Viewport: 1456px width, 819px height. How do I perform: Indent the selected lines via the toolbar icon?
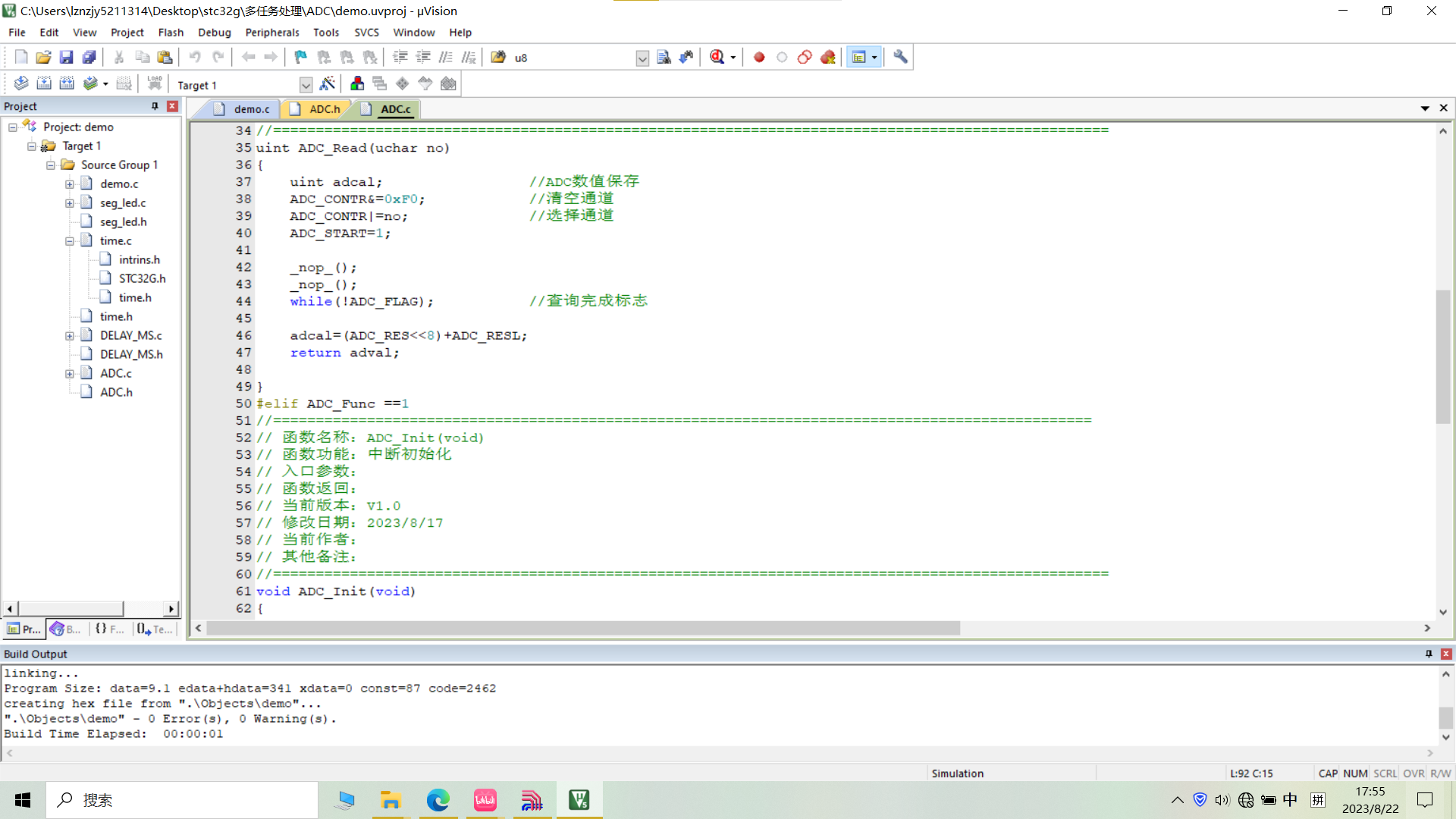[400, 57]
